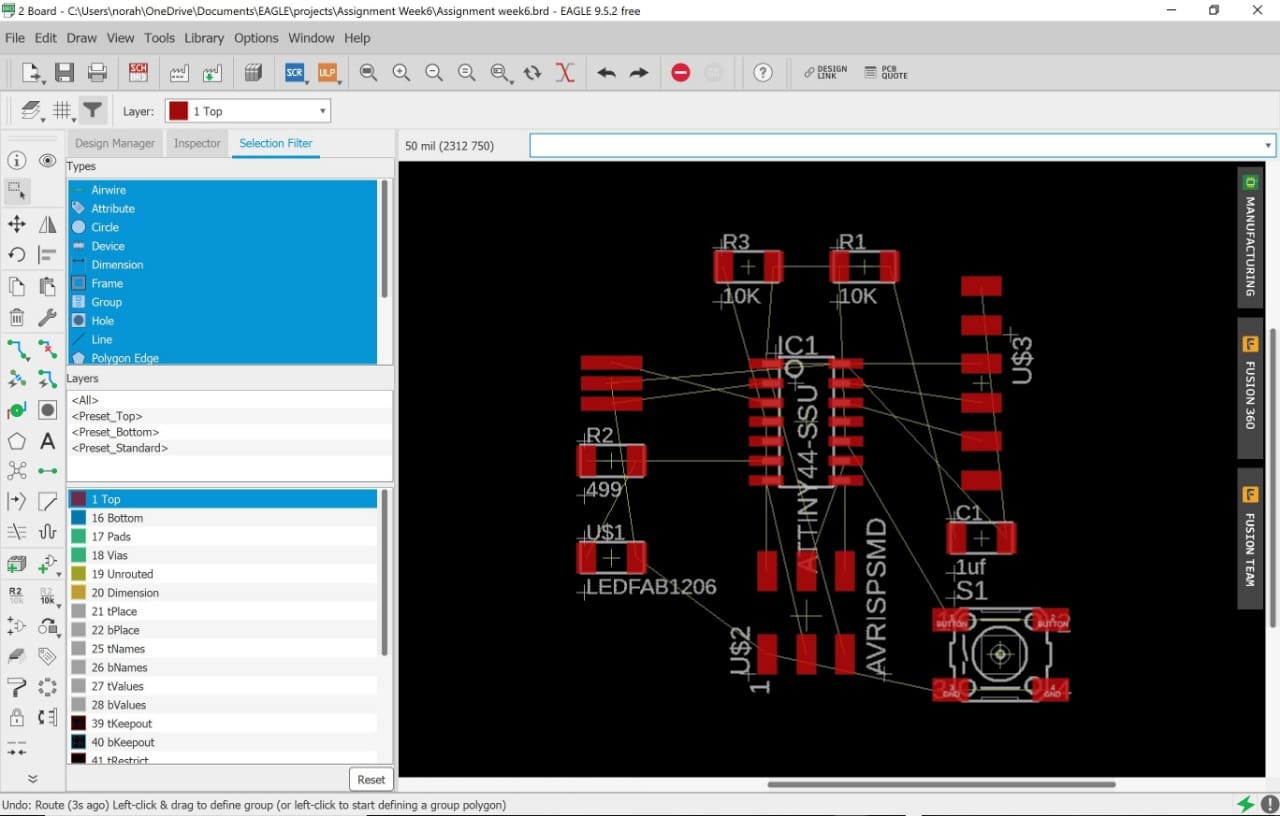1280x816 pixels.
Task: Select the Polygon tool
Action: (x=17, y=441)
